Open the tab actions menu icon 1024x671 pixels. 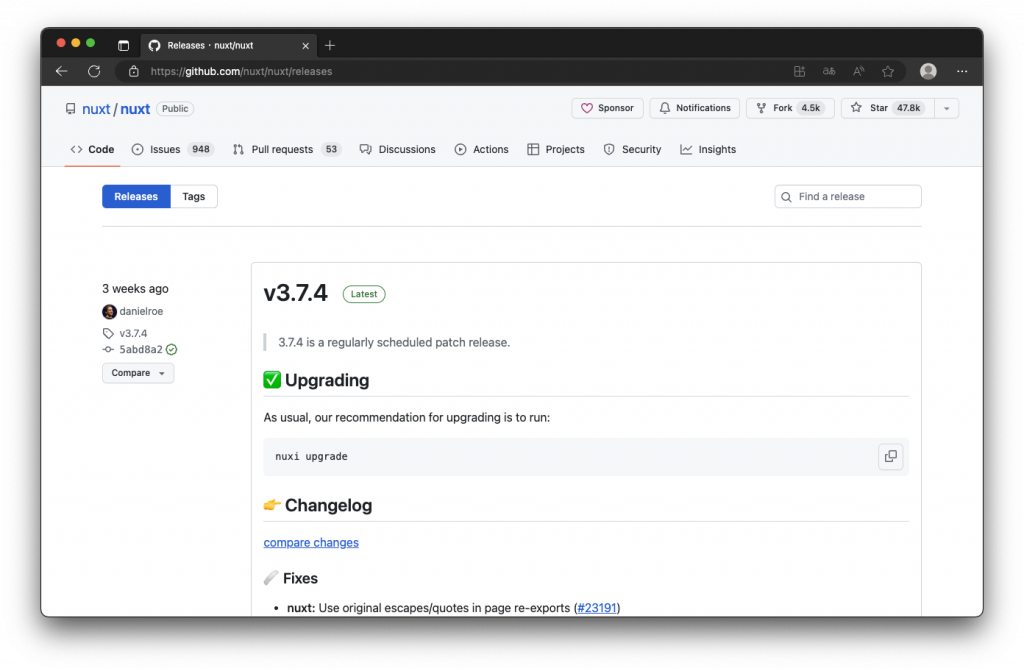(123, 45)
